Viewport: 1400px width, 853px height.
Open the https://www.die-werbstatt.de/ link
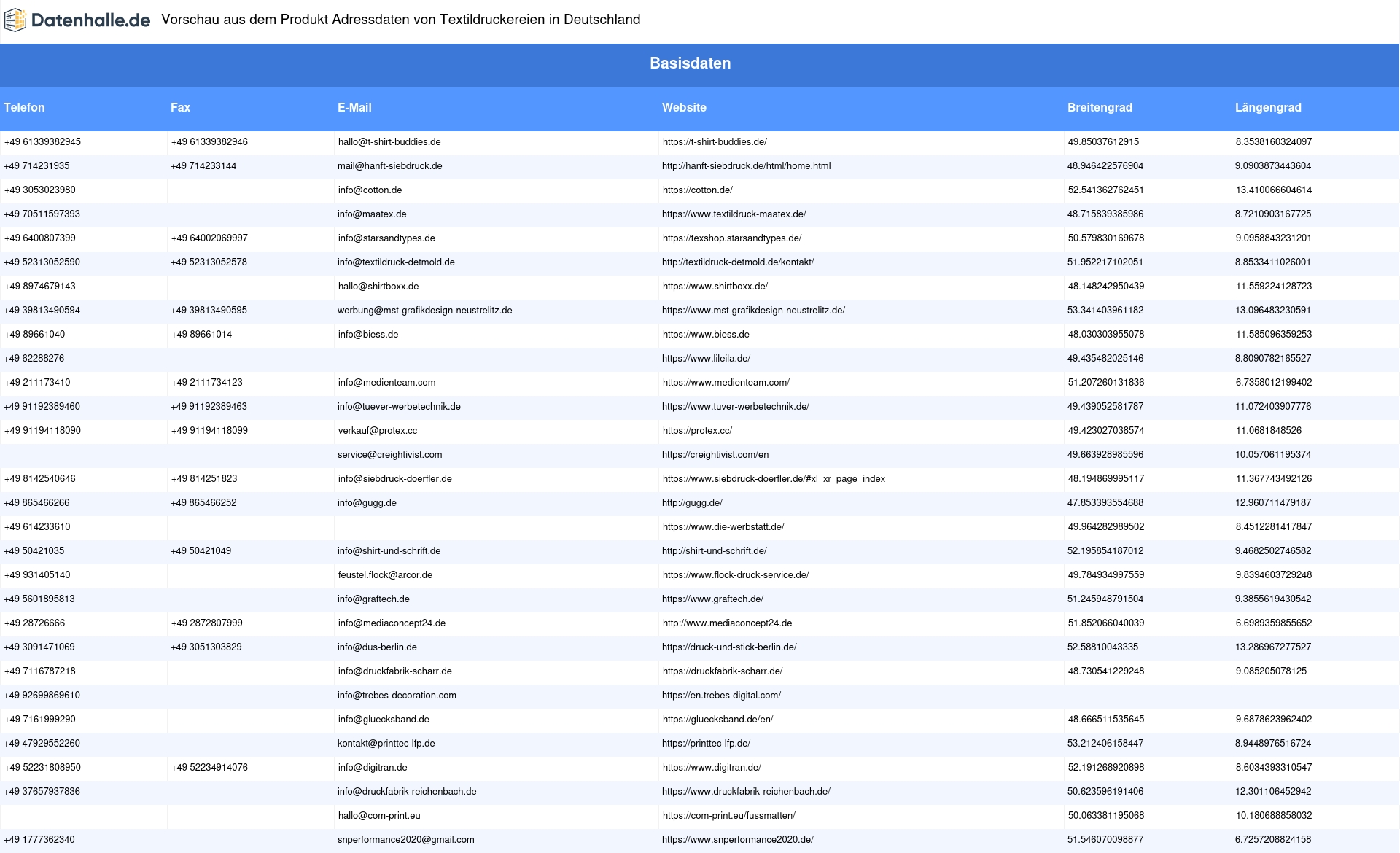point(723,527)
